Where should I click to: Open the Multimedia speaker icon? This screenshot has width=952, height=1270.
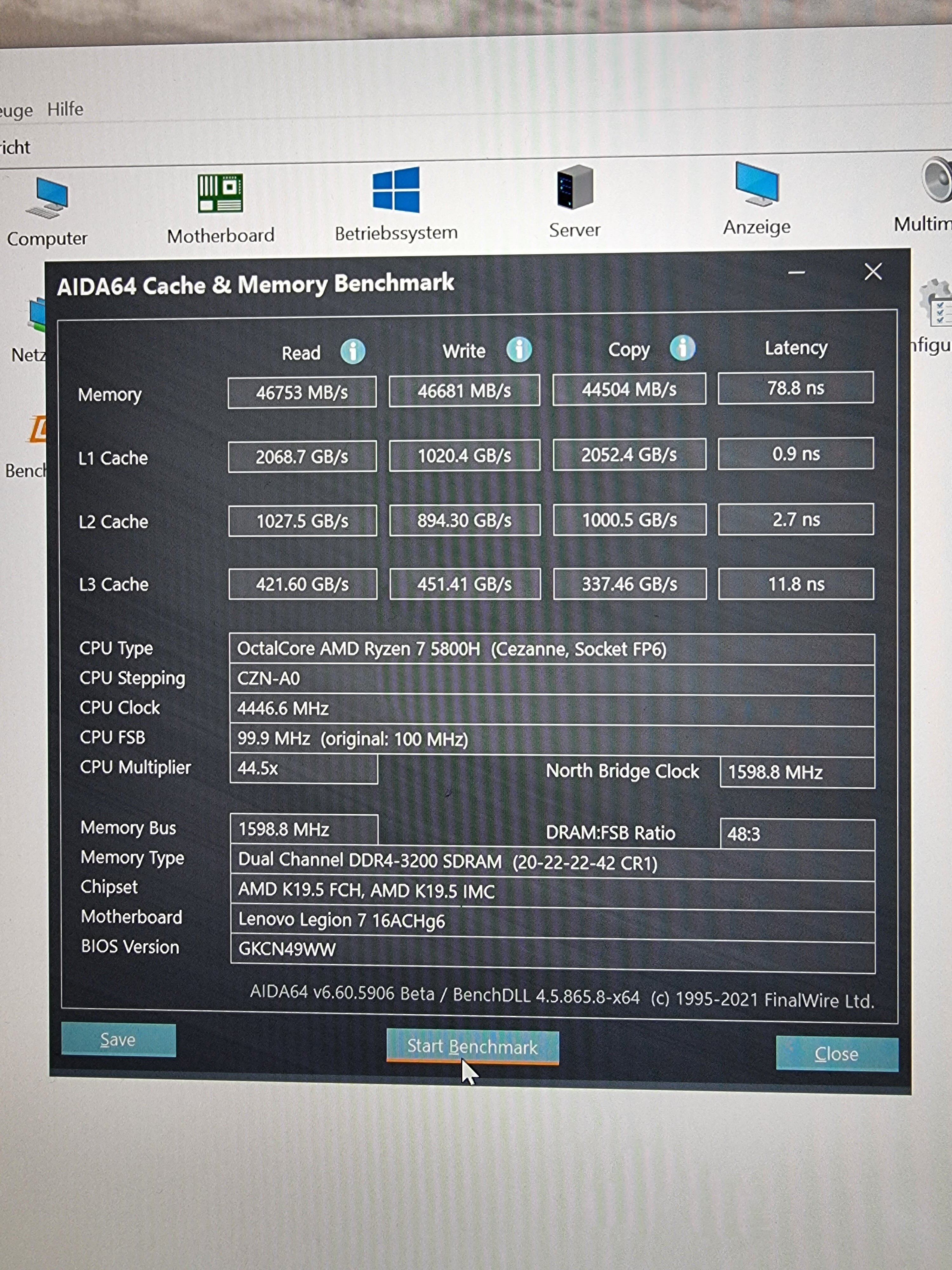tap(937, 180)
